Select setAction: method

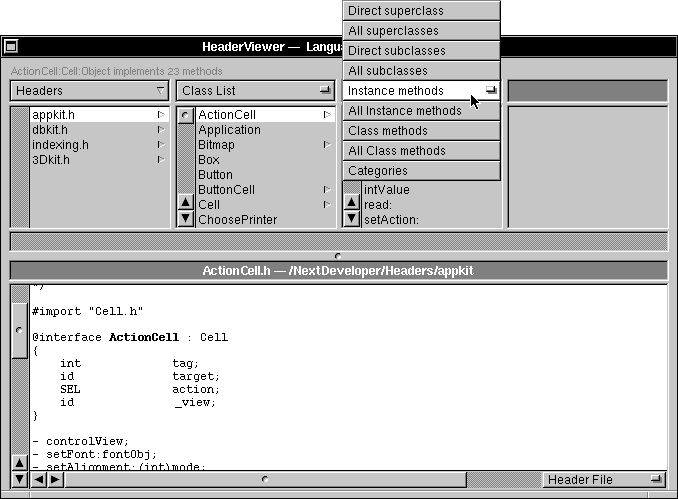(x=432, y=220)
